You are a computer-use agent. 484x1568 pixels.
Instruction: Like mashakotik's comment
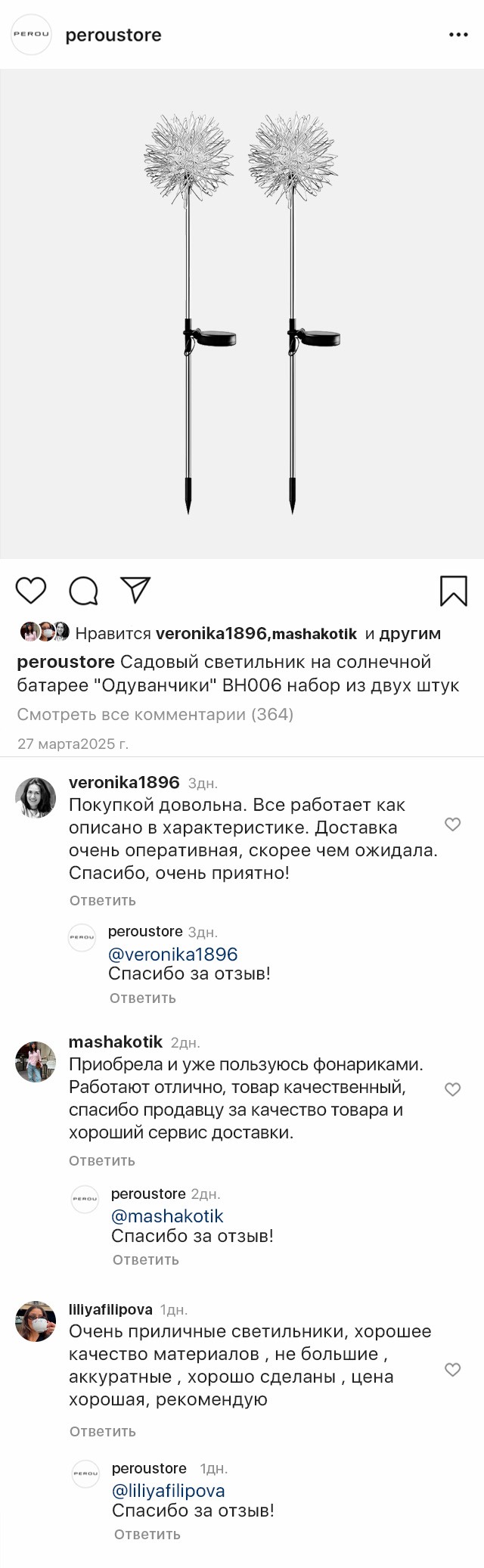click(x=452, y=1089)
